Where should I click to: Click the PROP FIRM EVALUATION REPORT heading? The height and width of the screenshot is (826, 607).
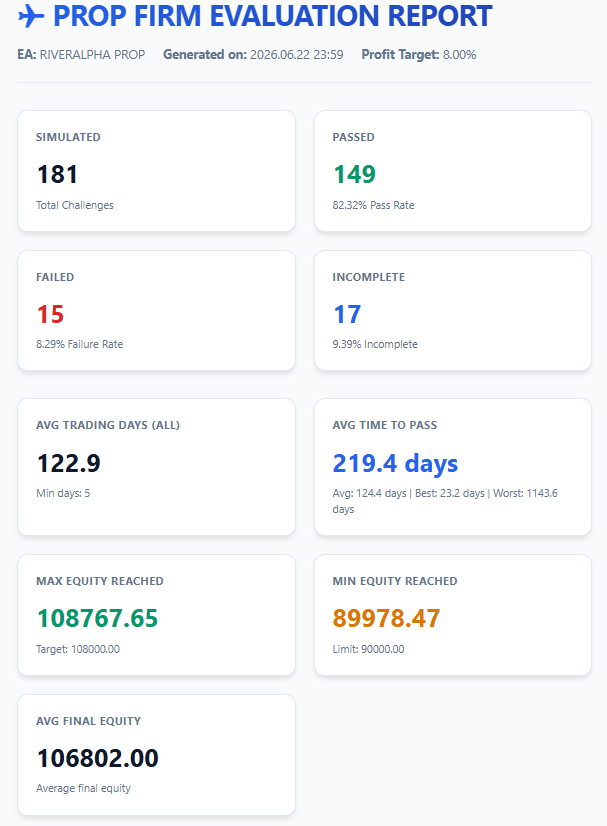[x=272, y=16]
